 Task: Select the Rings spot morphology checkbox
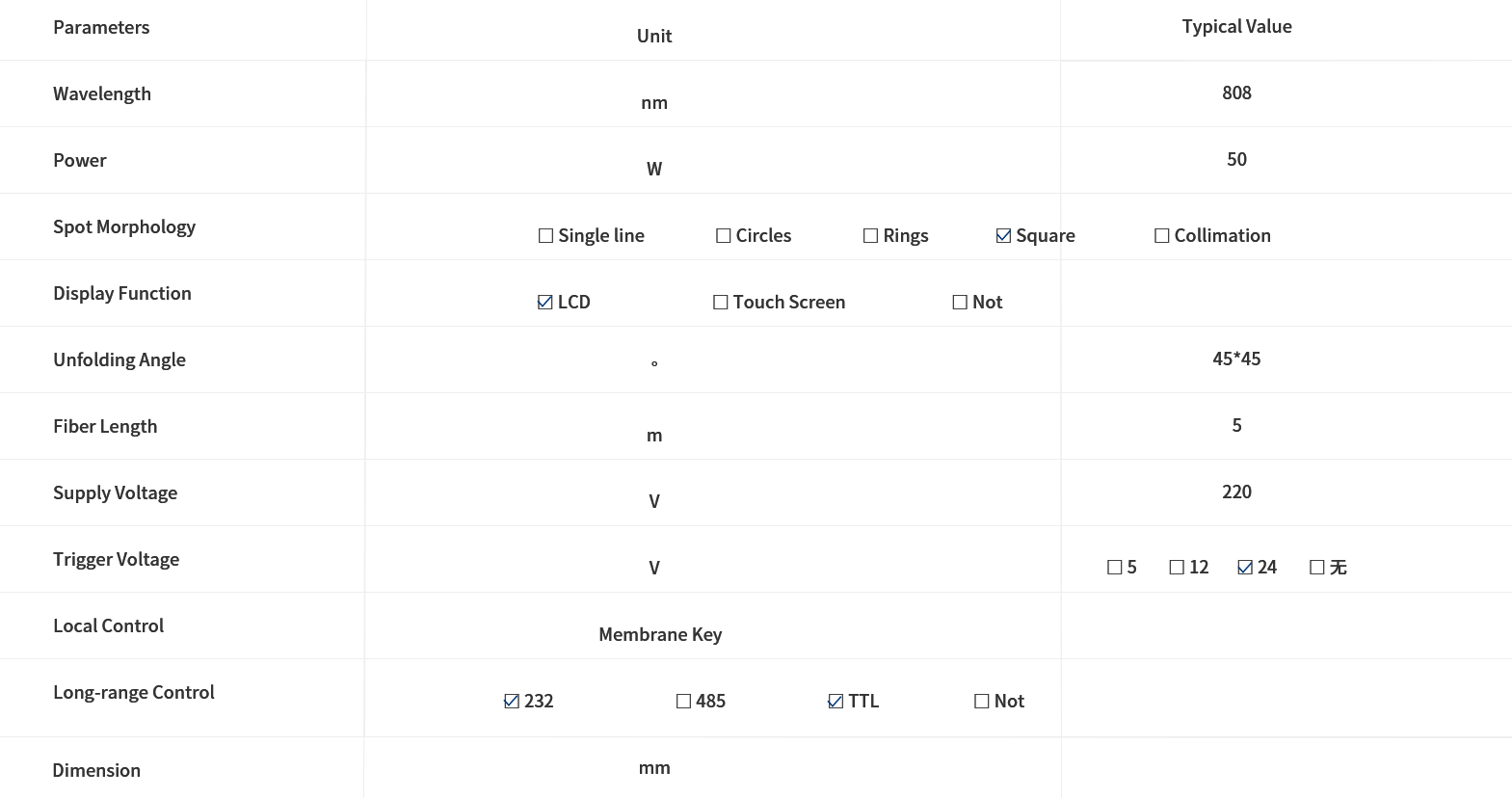(871, 236)
